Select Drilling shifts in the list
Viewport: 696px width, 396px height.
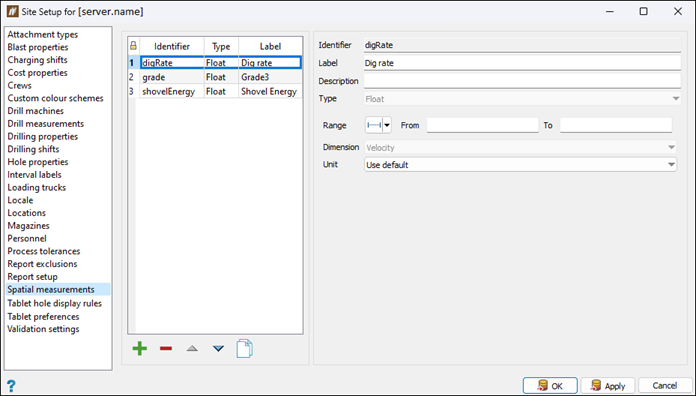33,149
